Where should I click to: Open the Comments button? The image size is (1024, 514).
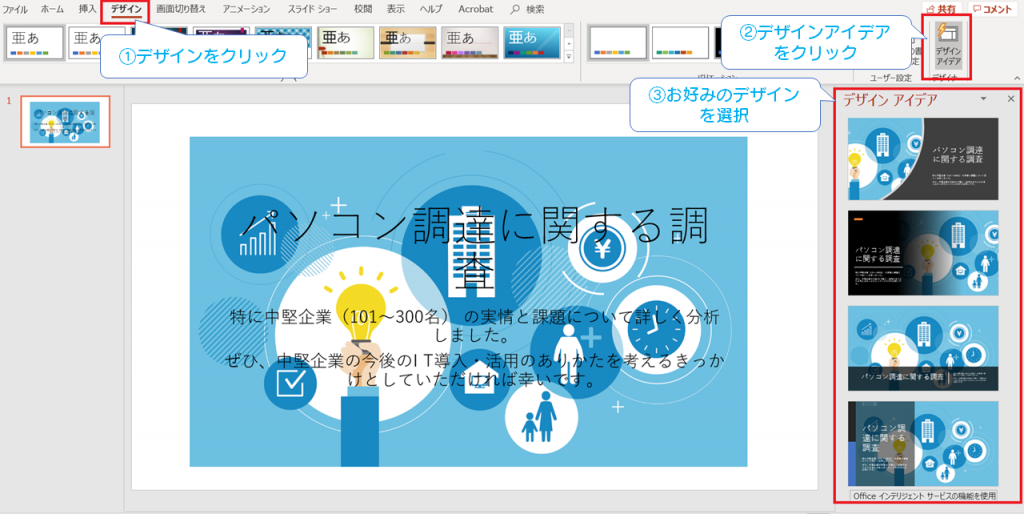(x=993, y=9)
